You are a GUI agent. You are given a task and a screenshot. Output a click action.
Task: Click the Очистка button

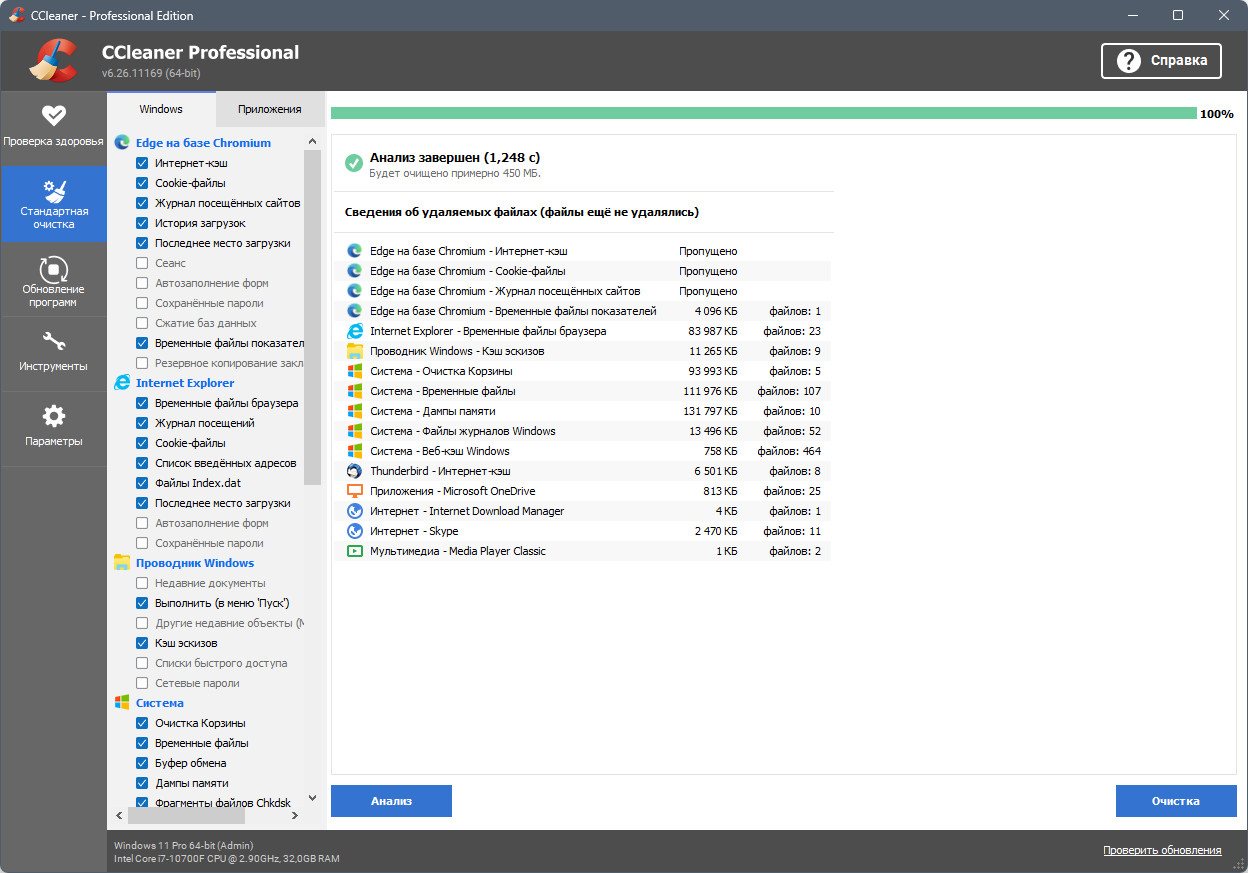pos(1175,801)
